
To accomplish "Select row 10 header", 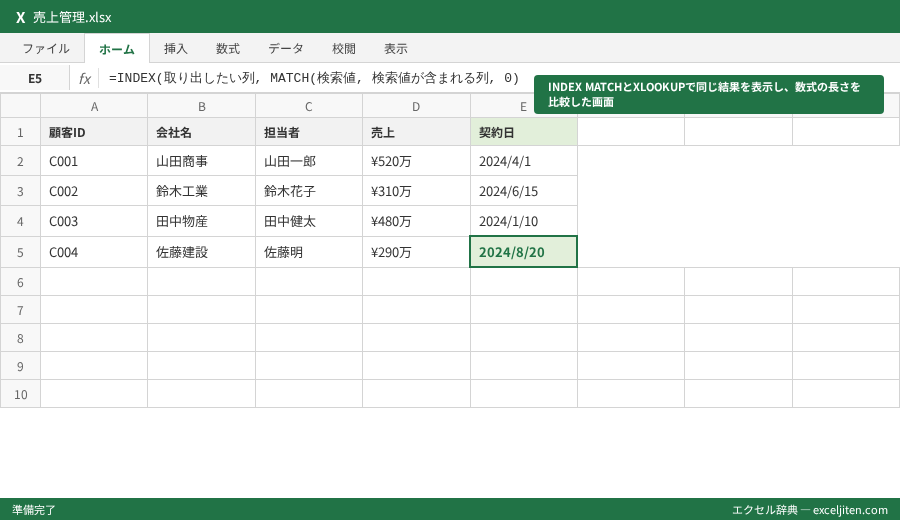I will [20, 394].
